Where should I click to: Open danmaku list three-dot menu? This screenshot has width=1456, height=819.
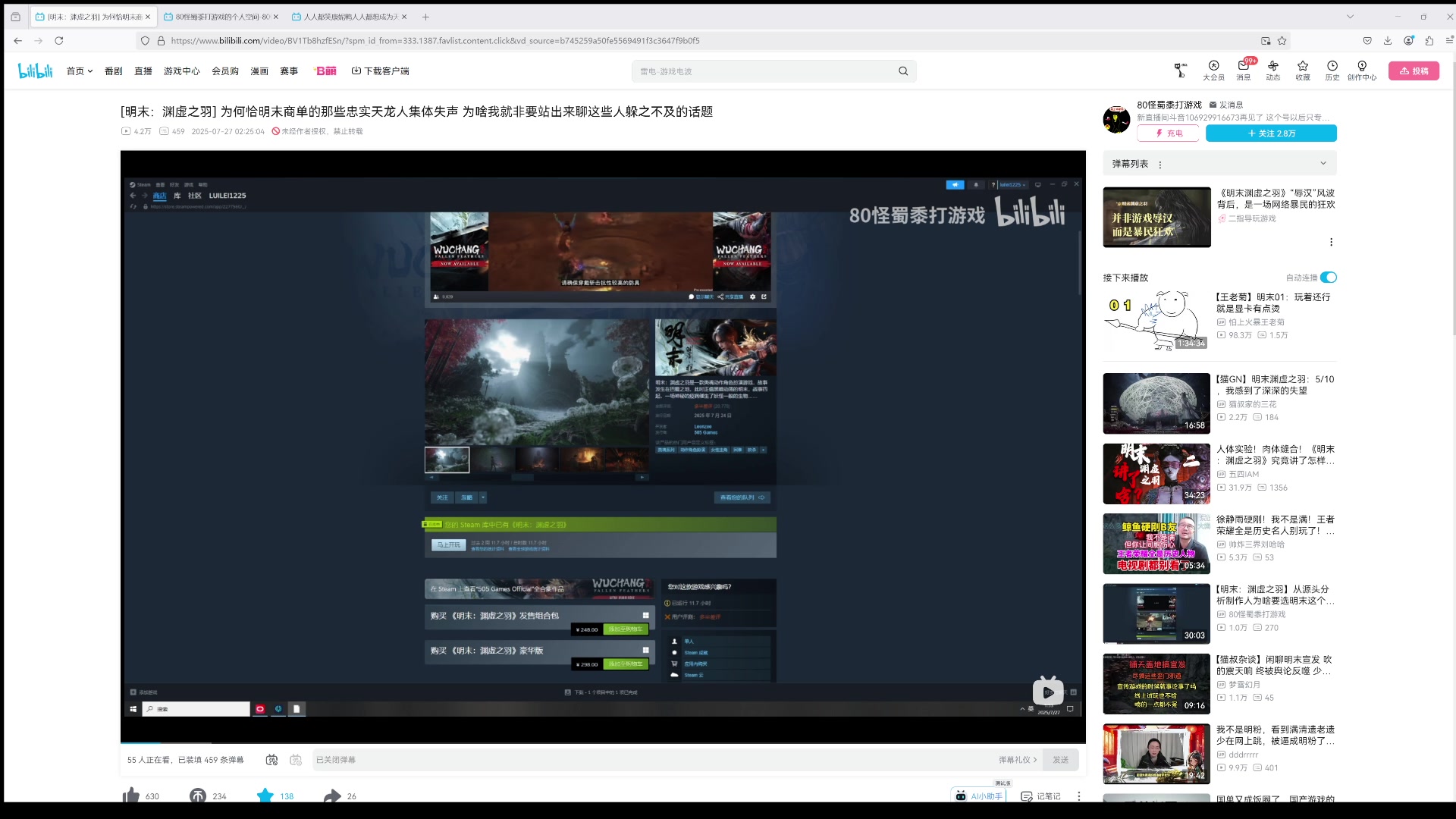(x=1160, y=165)
